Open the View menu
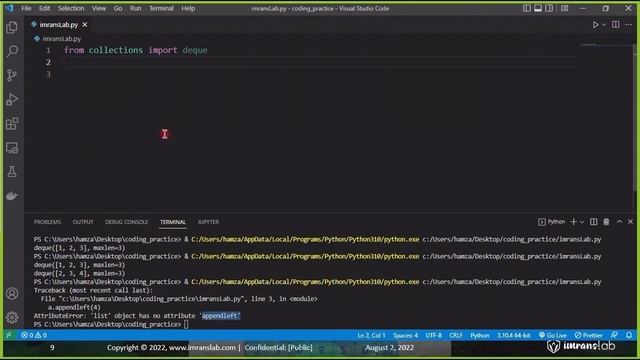640x360 pixels. pos(98,8)
